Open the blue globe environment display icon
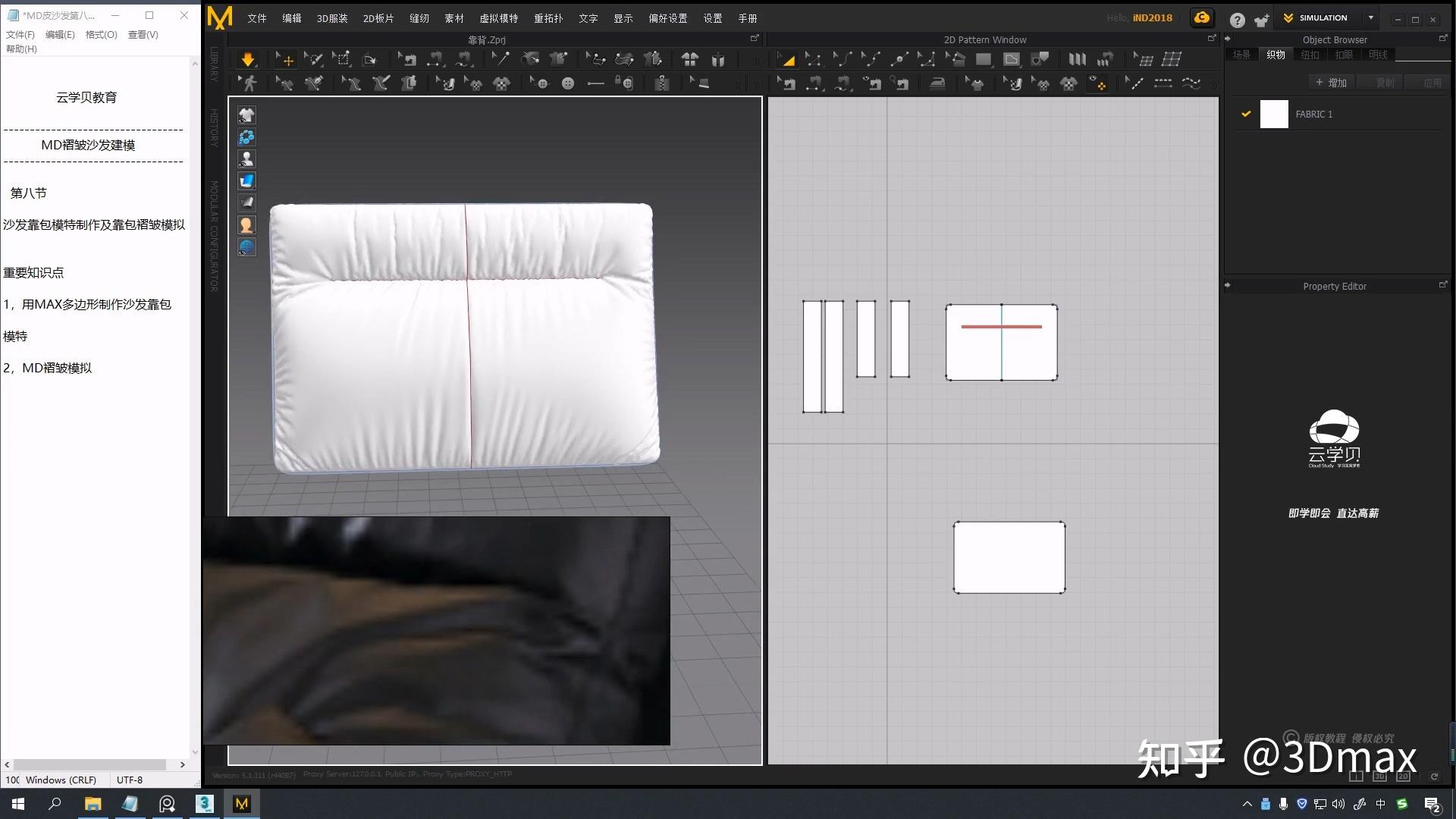Screen dimensions: 1456x819 tap(246, 247)
